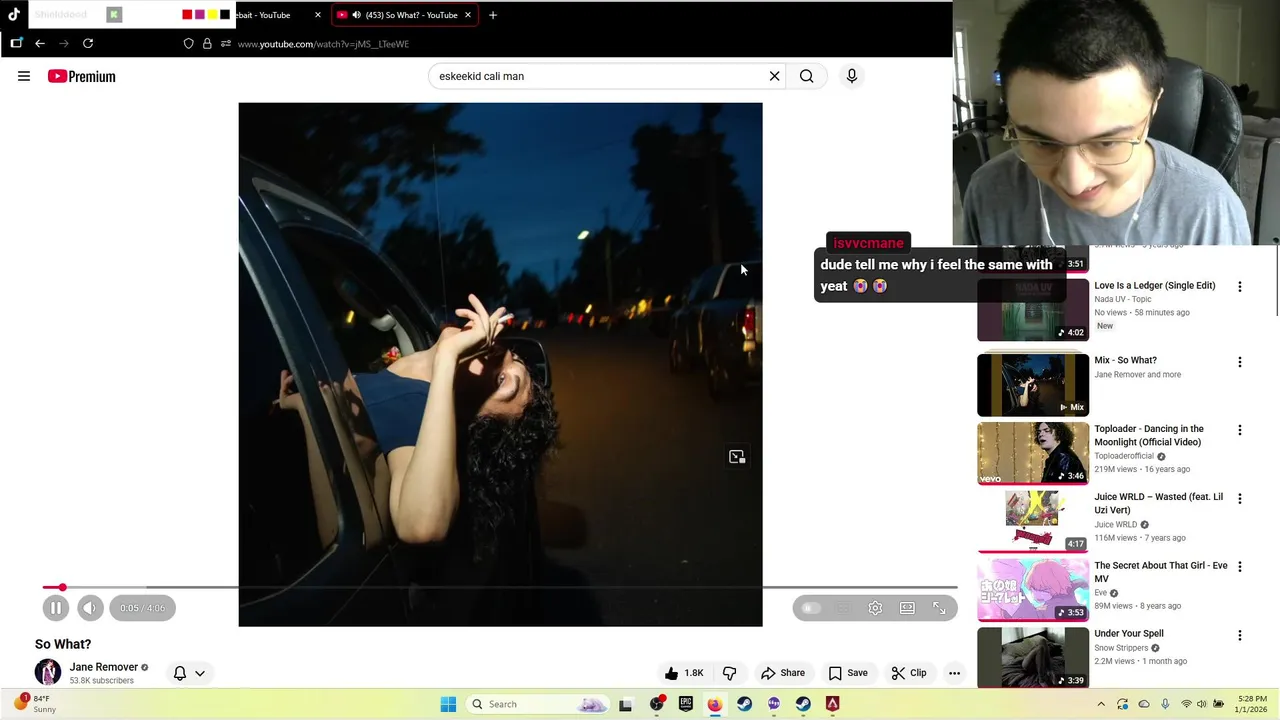Run search with magnifier button
Image resolution: width=1280 pixels, height=720 pixels.
pyautogui.click(x=806, y=76)
